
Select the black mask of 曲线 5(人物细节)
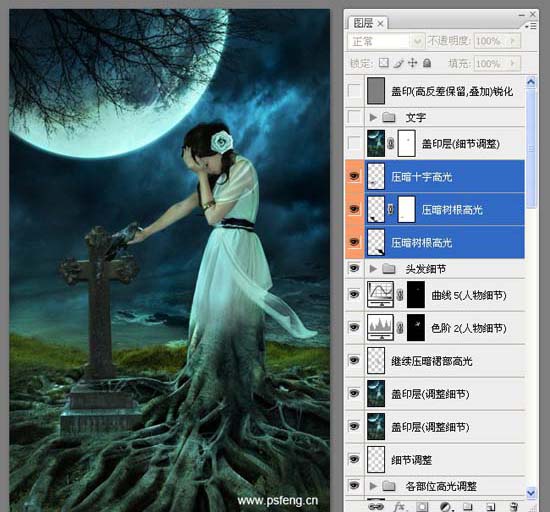[416, 295]
